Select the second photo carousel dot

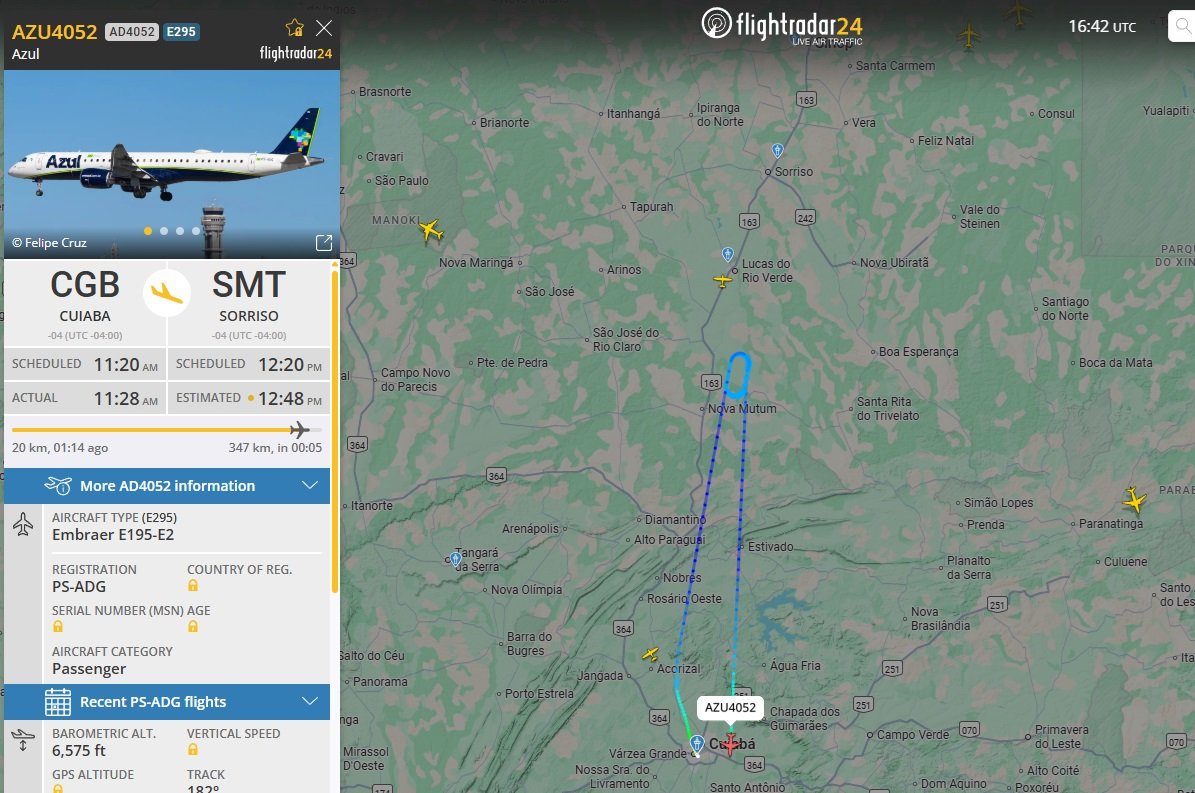(164, 231)
